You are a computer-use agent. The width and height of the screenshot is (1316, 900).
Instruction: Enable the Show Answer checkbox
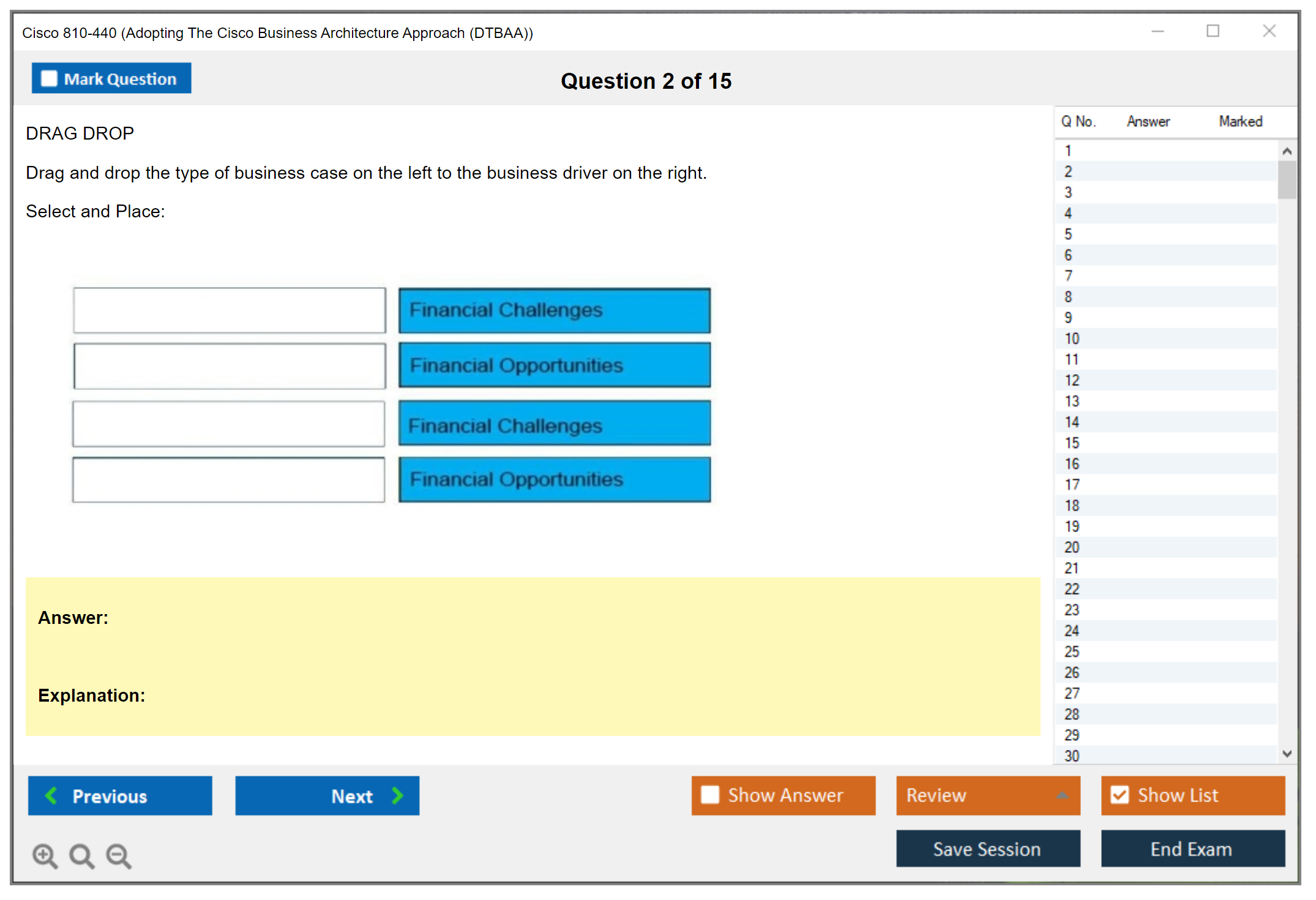tap(710, 795)
